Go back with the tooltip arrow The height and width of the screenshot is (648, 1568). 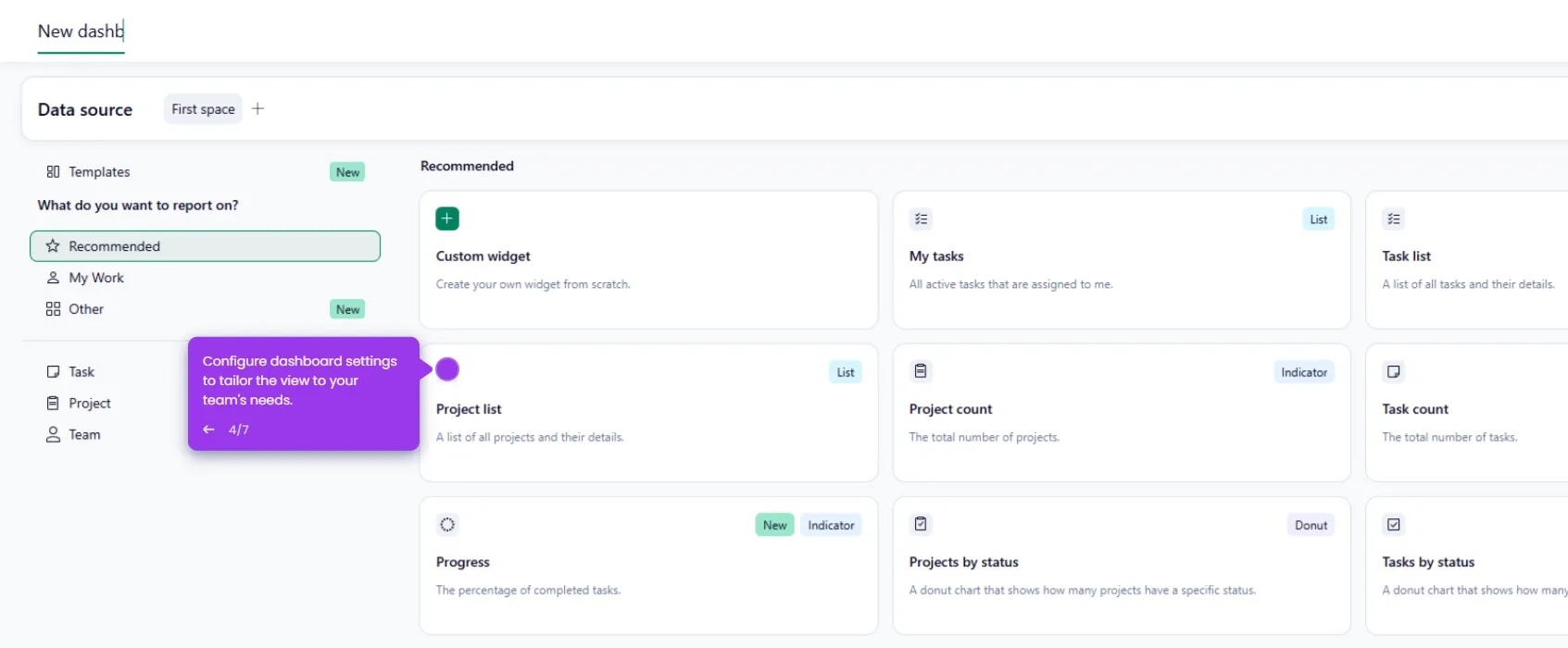(208, 430)
